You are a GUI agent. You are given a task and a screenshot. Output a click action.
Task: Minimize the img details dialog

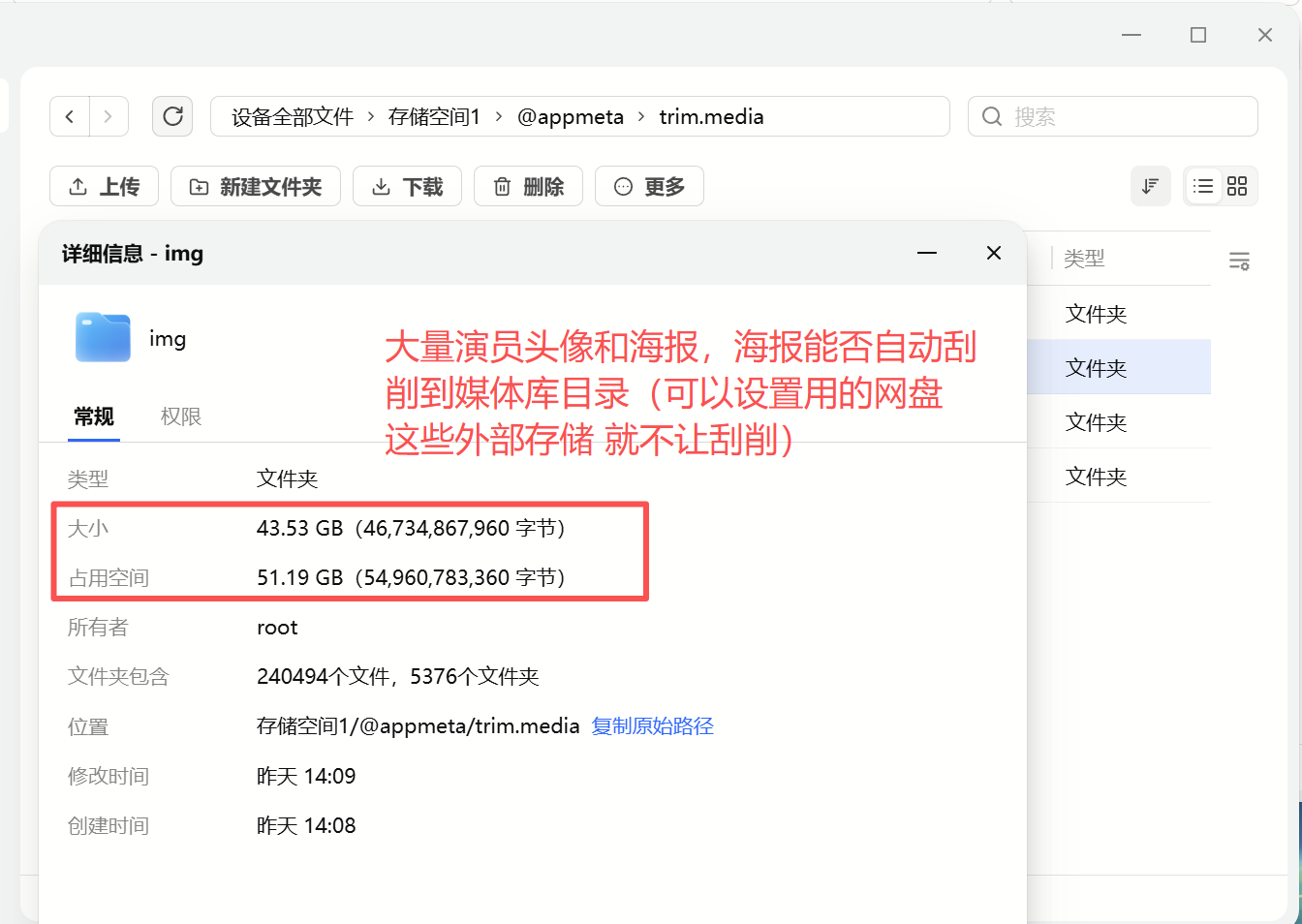click(927, 253)
